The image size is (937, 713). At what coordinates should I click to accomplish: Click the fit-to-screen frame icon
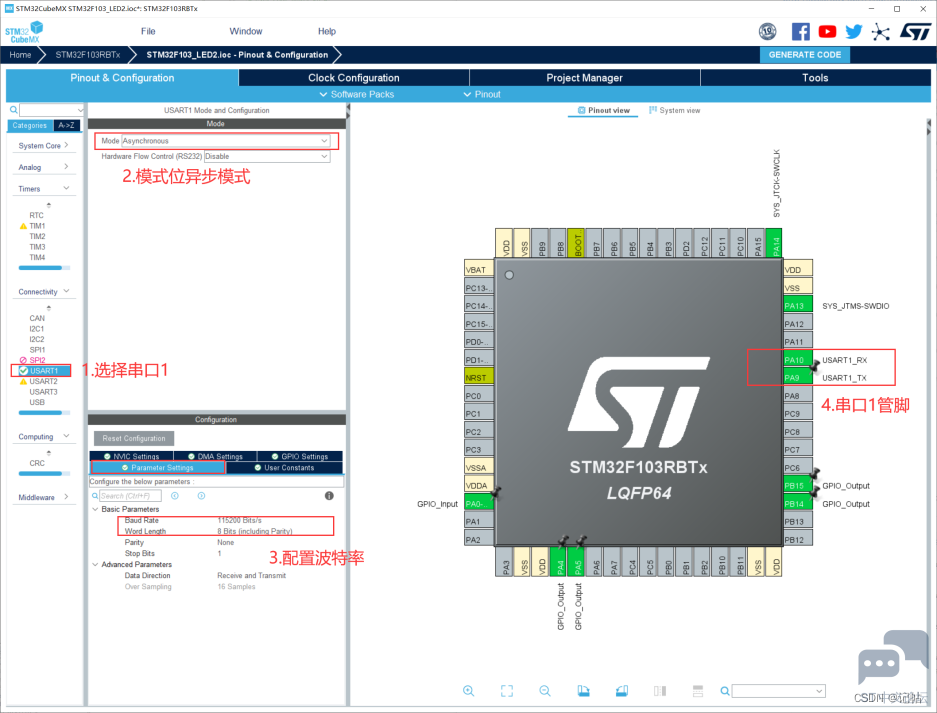click(x=507, y=691)
